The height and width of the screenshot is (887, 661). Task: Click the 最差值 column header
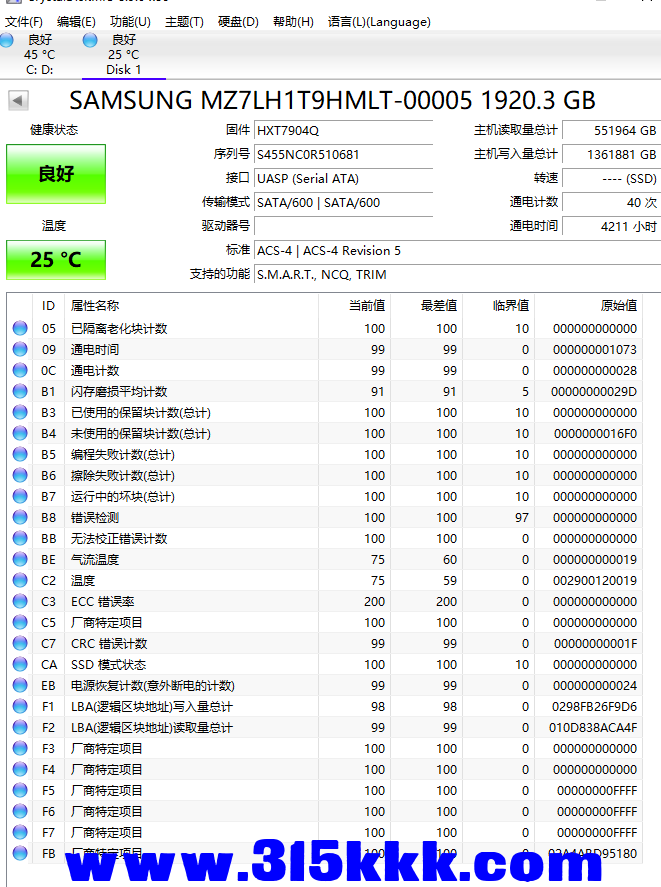coord(426,306)
